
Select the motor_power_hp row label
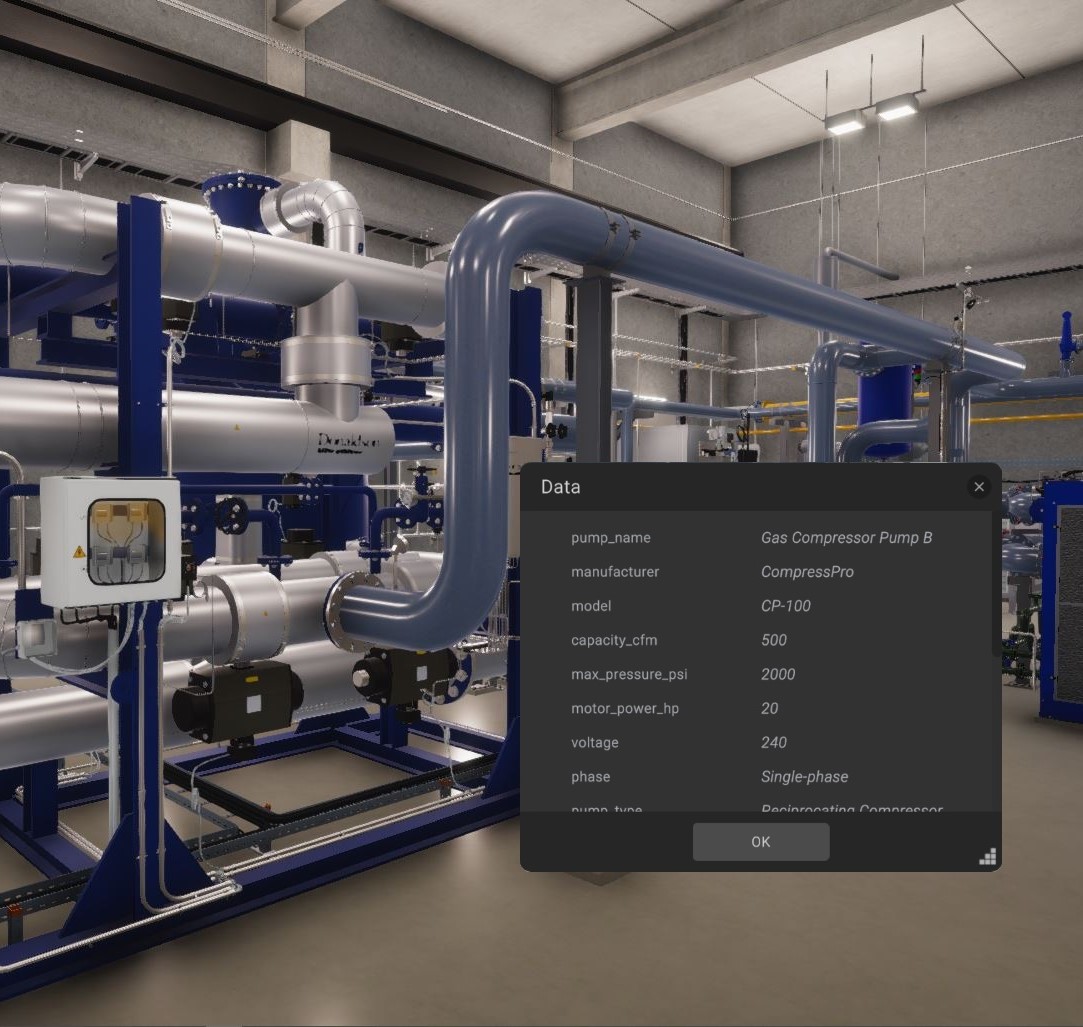[x=624, y=708]
